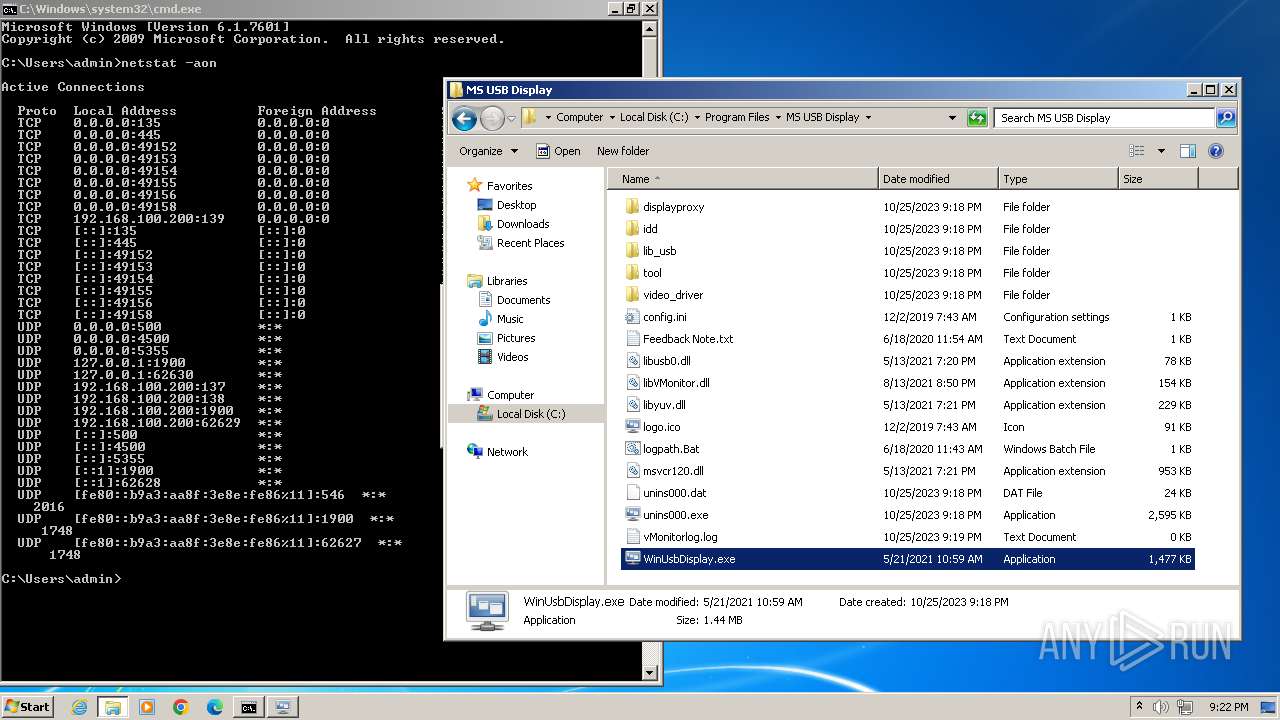
Task: Show hidden tray icons arrow
Action: click(x=1139, y=707)
